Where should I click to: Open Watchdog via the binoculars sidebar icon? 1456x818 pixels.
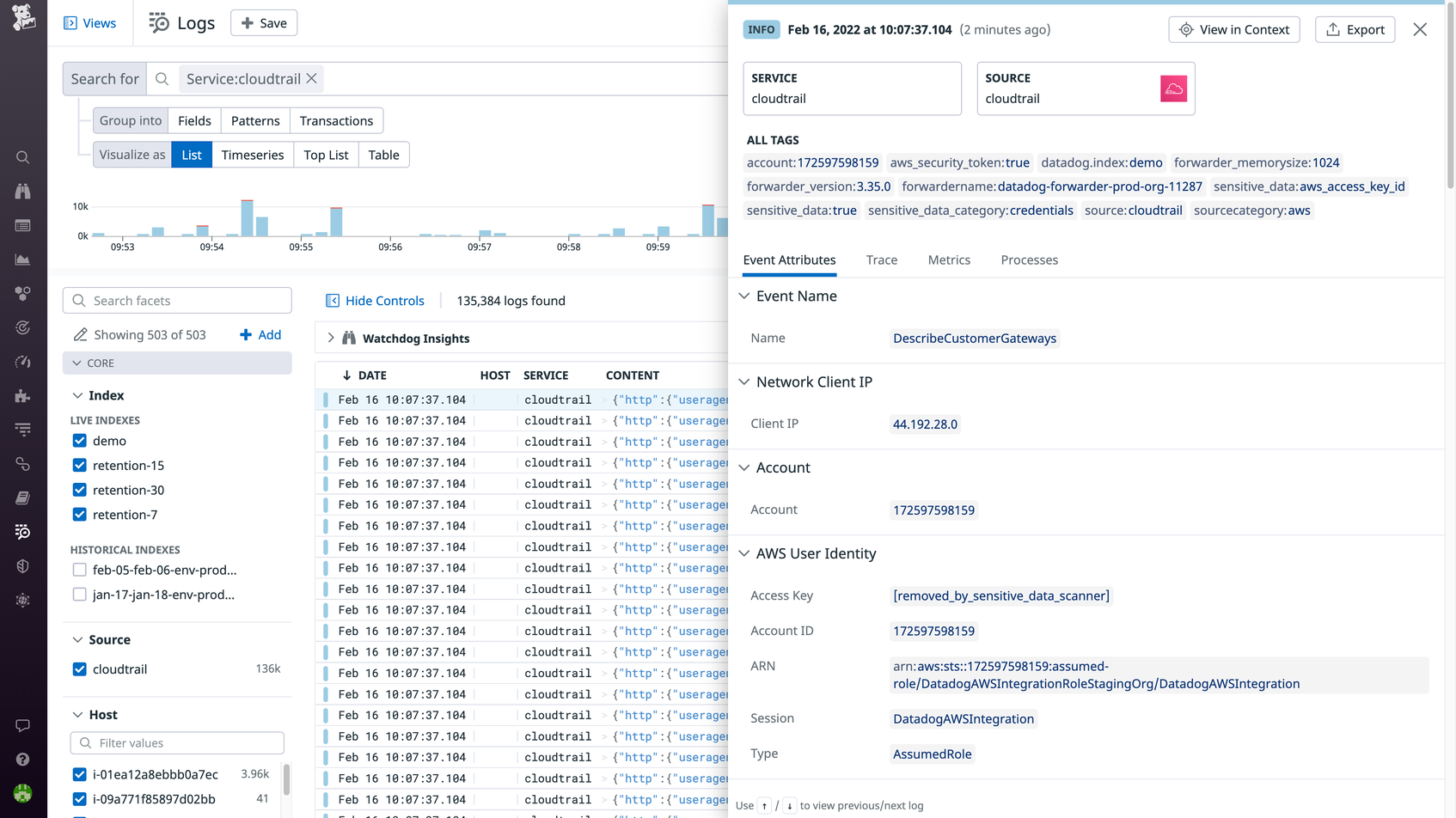tap(23, 191)
